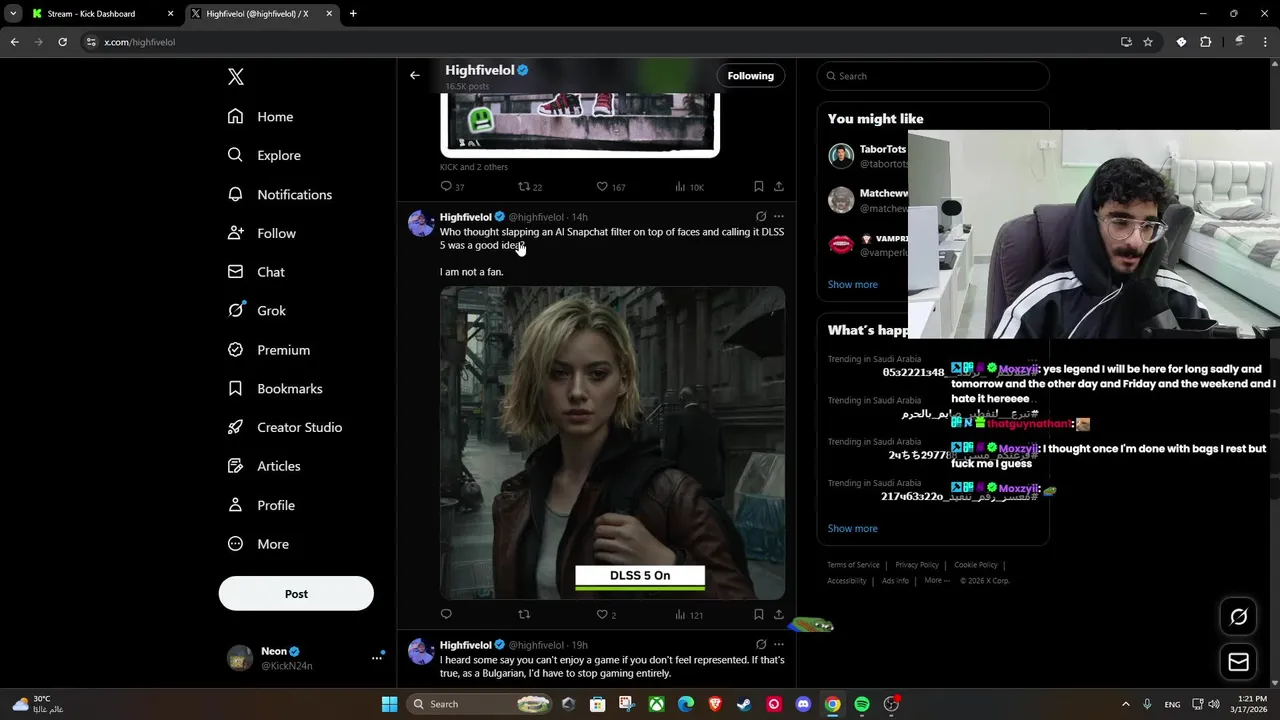This screenshot has width=1280, height=720.
Task: Open Premium in the sidebar
Action: coord(268,350)
